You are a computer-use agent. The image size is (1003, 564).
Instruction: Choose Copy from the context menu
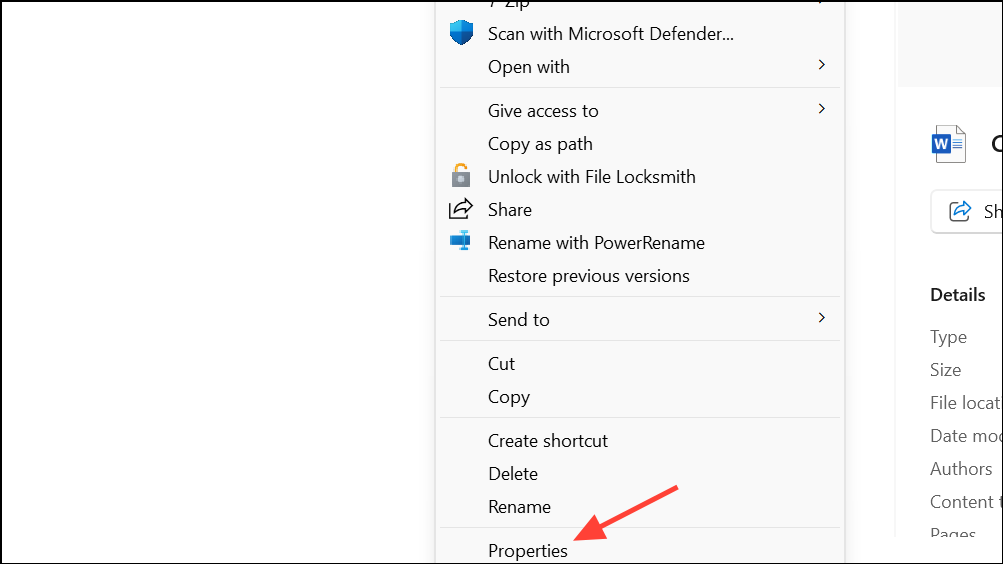508,397
